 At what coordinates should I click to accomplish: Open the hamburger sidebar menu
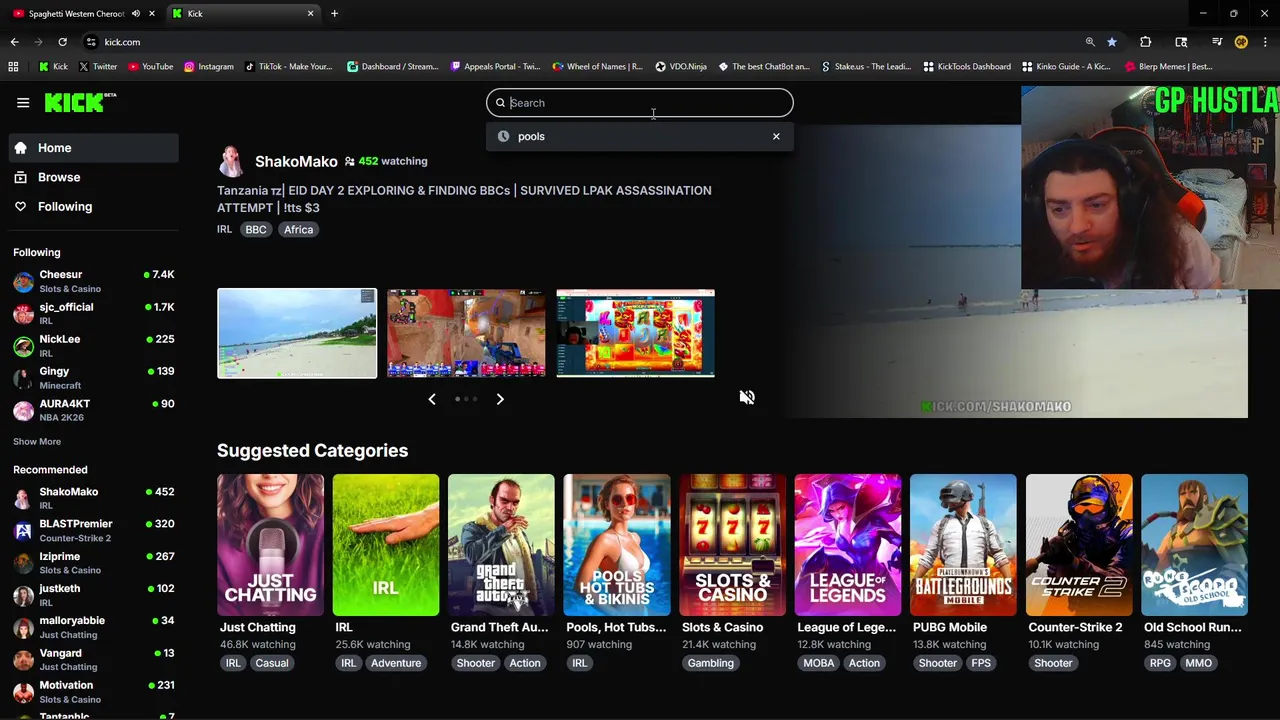click(23, 102)
